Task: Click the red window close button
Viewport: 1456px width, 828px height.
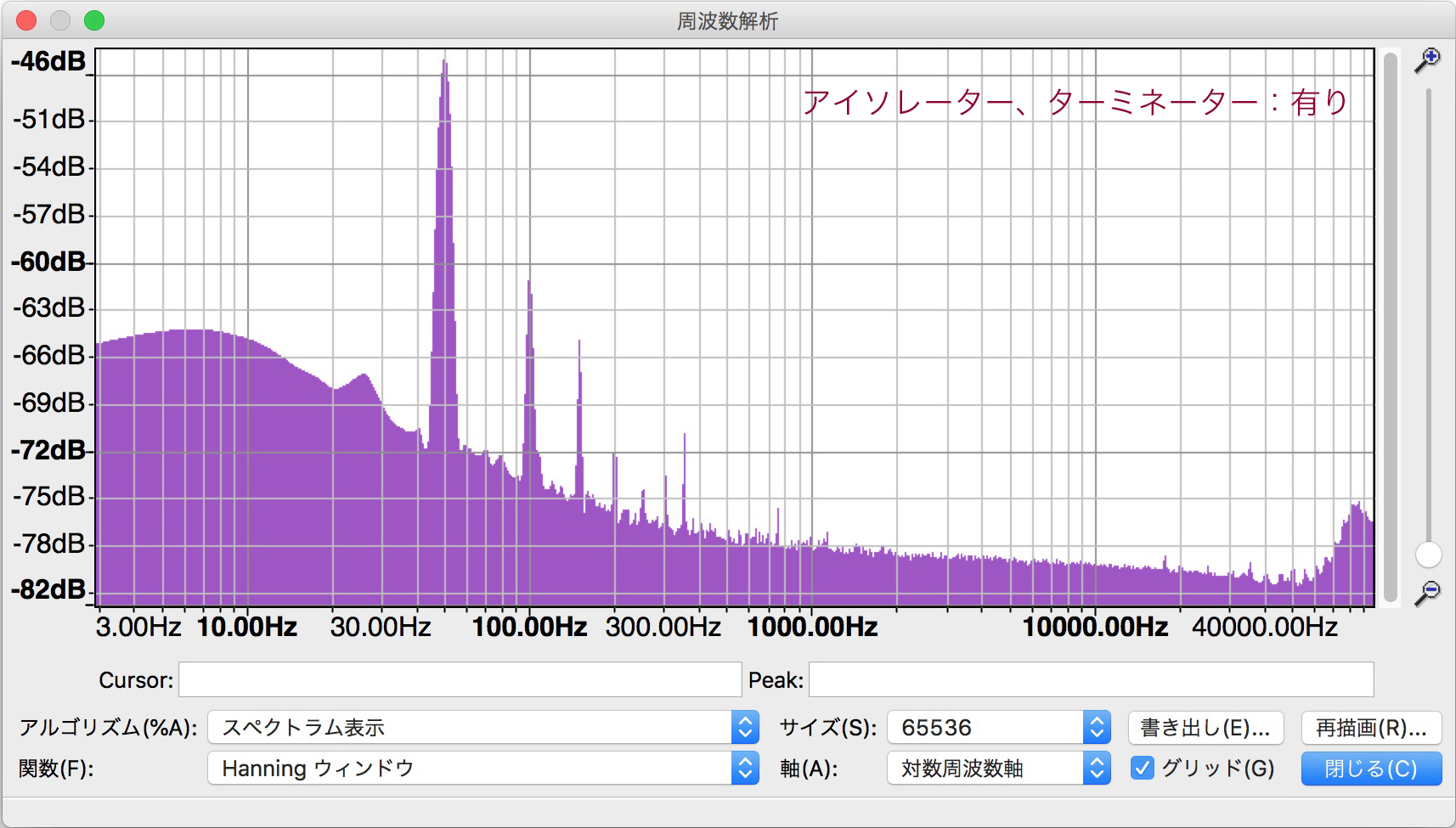Action: click(x=26, y=20)
